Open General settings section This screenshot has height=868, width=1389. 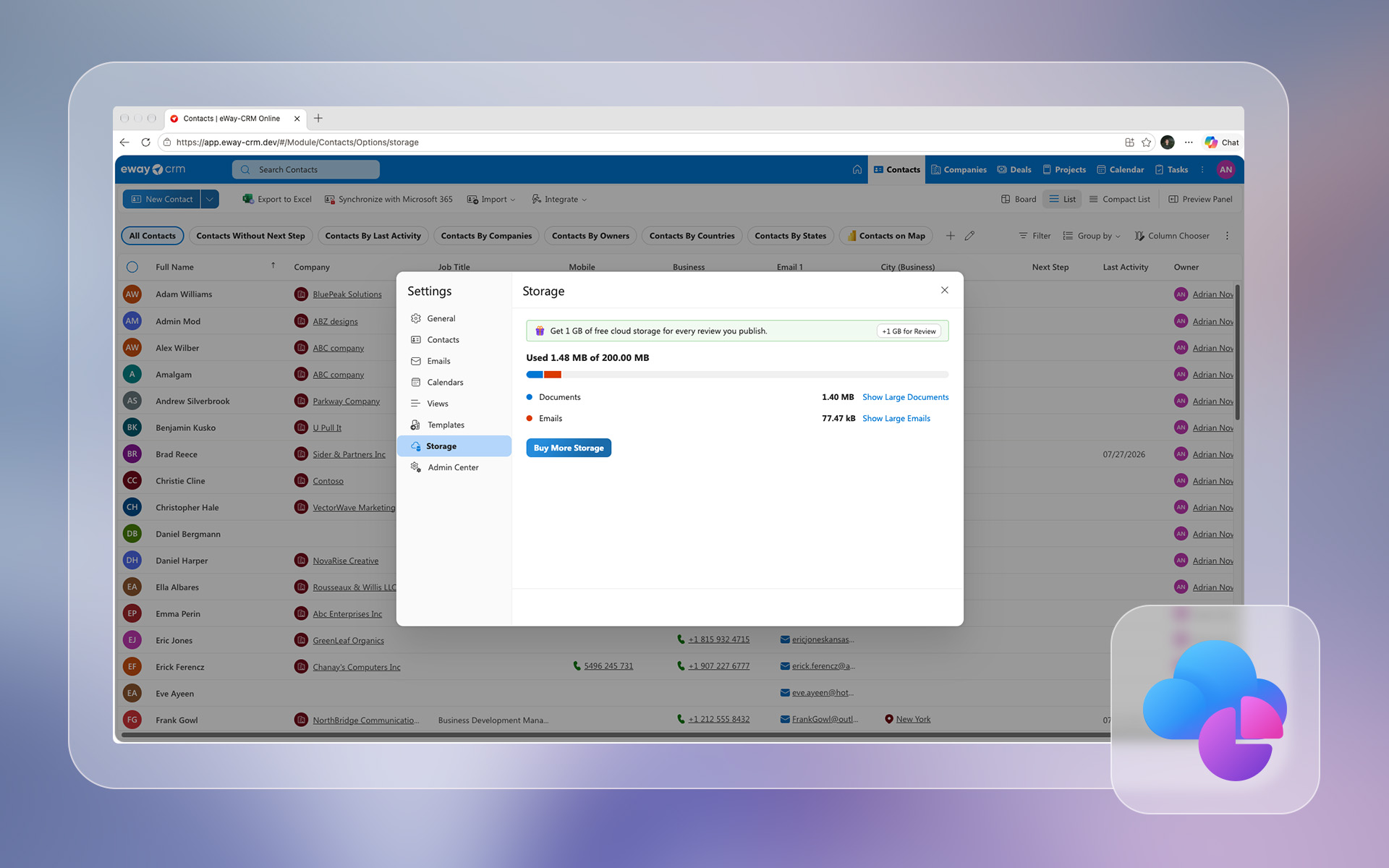(x=454, y=318)
